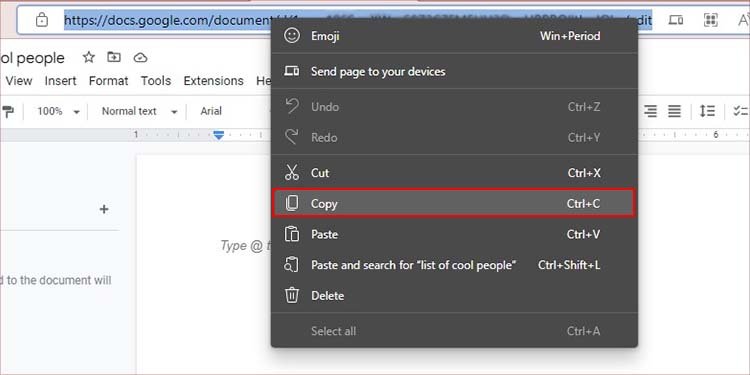
Task: Select Paste from the context menu
Action: pyautogui.click(x=454, y=234)
